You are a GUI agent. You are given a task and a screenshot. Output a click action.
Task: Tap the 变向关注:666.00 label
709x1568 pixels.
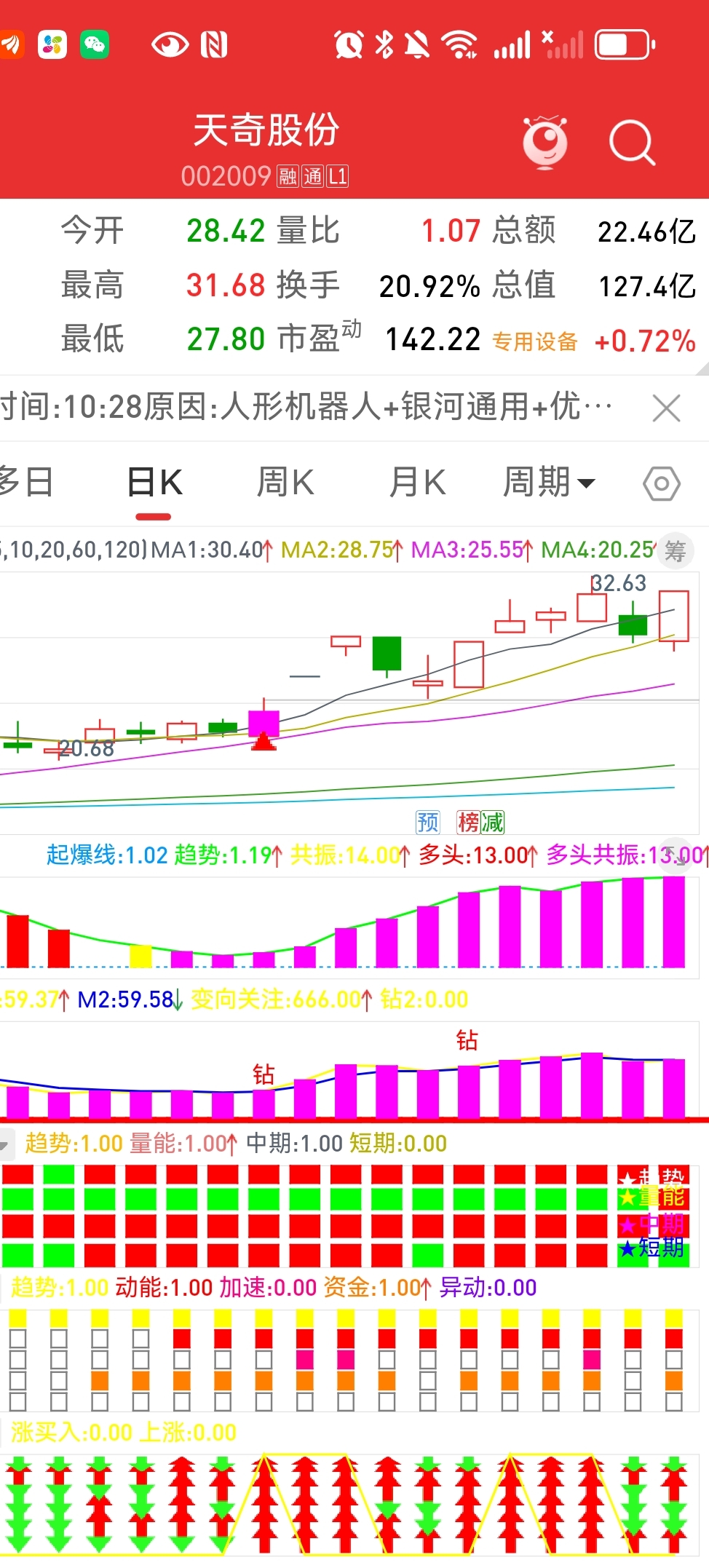[x=282, y=999]
